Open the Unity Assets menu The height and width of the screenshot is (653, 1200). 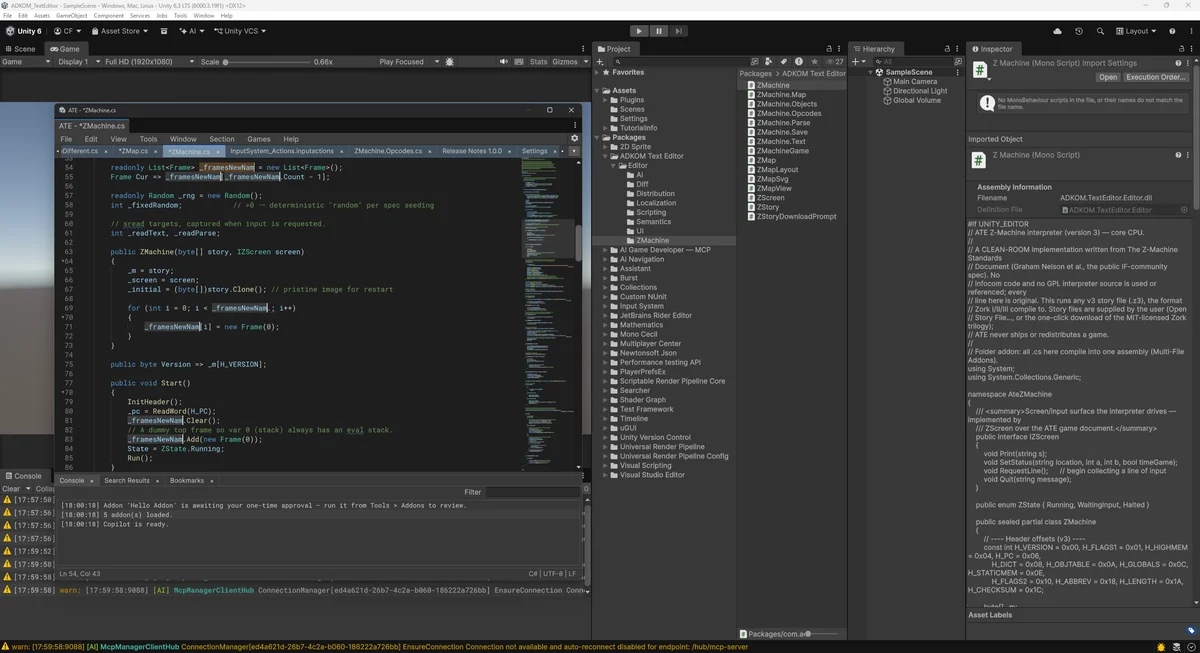coord(42,16)
